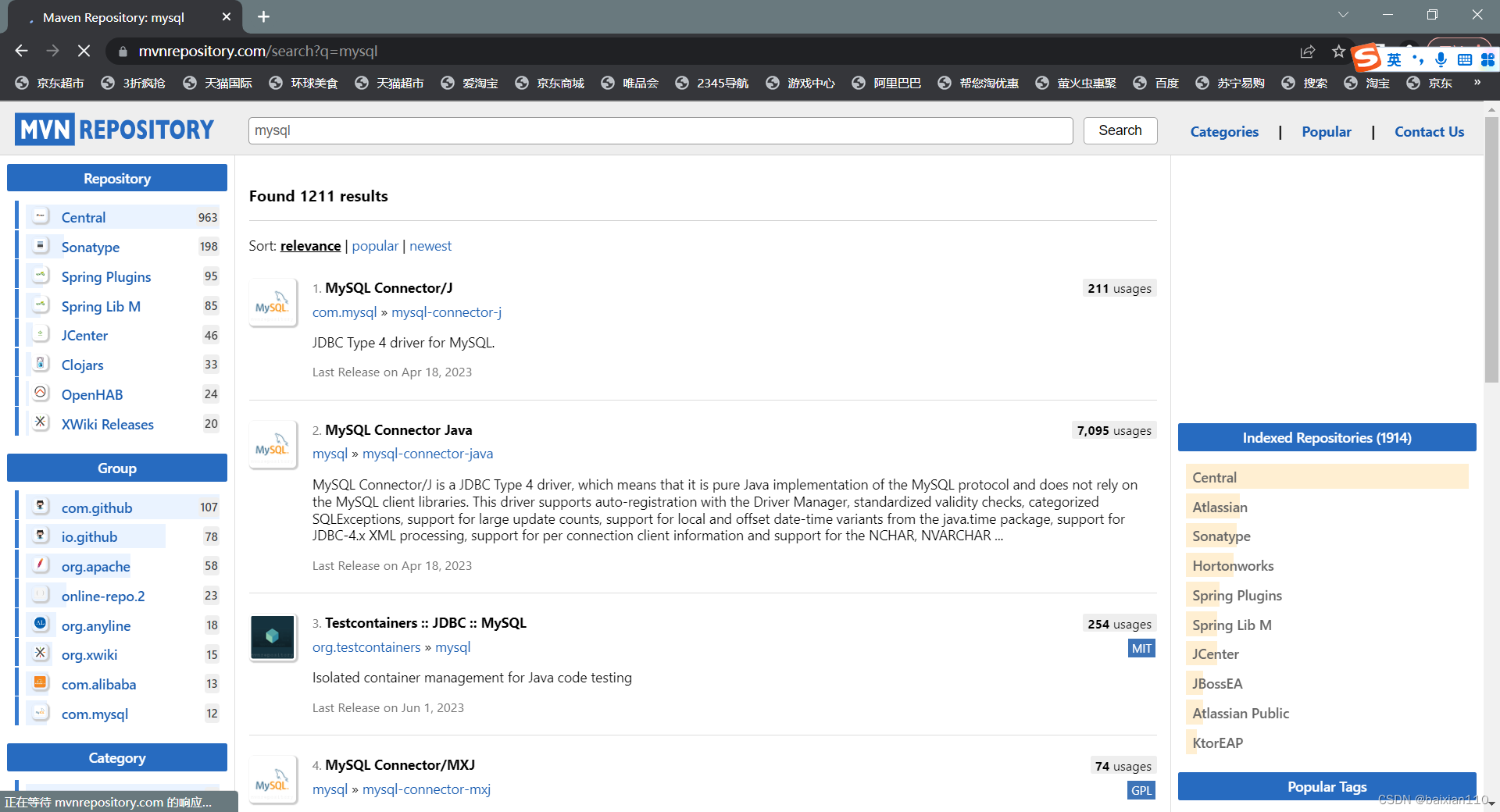Click the org.xwiki group icon
This screenshot has height=812, width=1500.
[41, 654]
